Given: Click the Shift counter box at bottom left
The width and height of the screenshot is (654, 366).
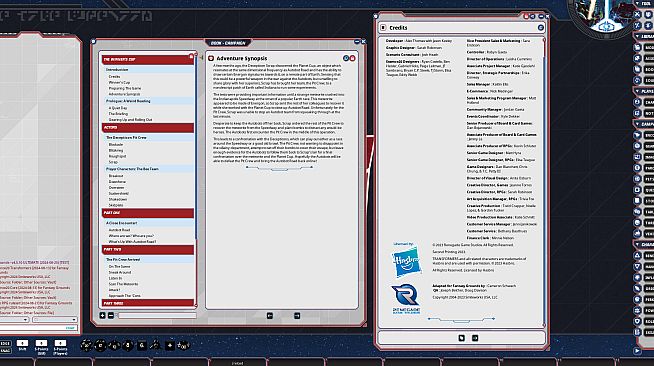Looking at the screenshot, I should tap(22, 343).
